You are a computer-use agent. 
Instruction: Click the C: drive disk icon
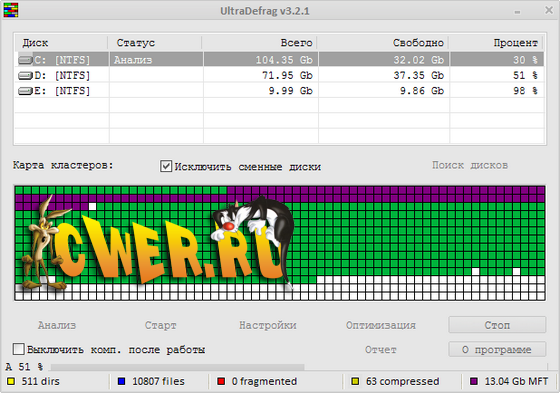[x=25, y=60]
